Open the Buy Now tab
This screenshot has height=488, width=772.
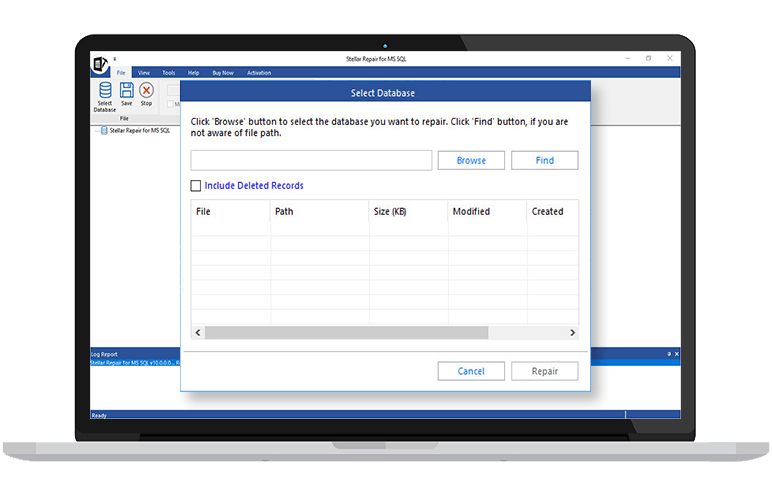click(223, 72)
